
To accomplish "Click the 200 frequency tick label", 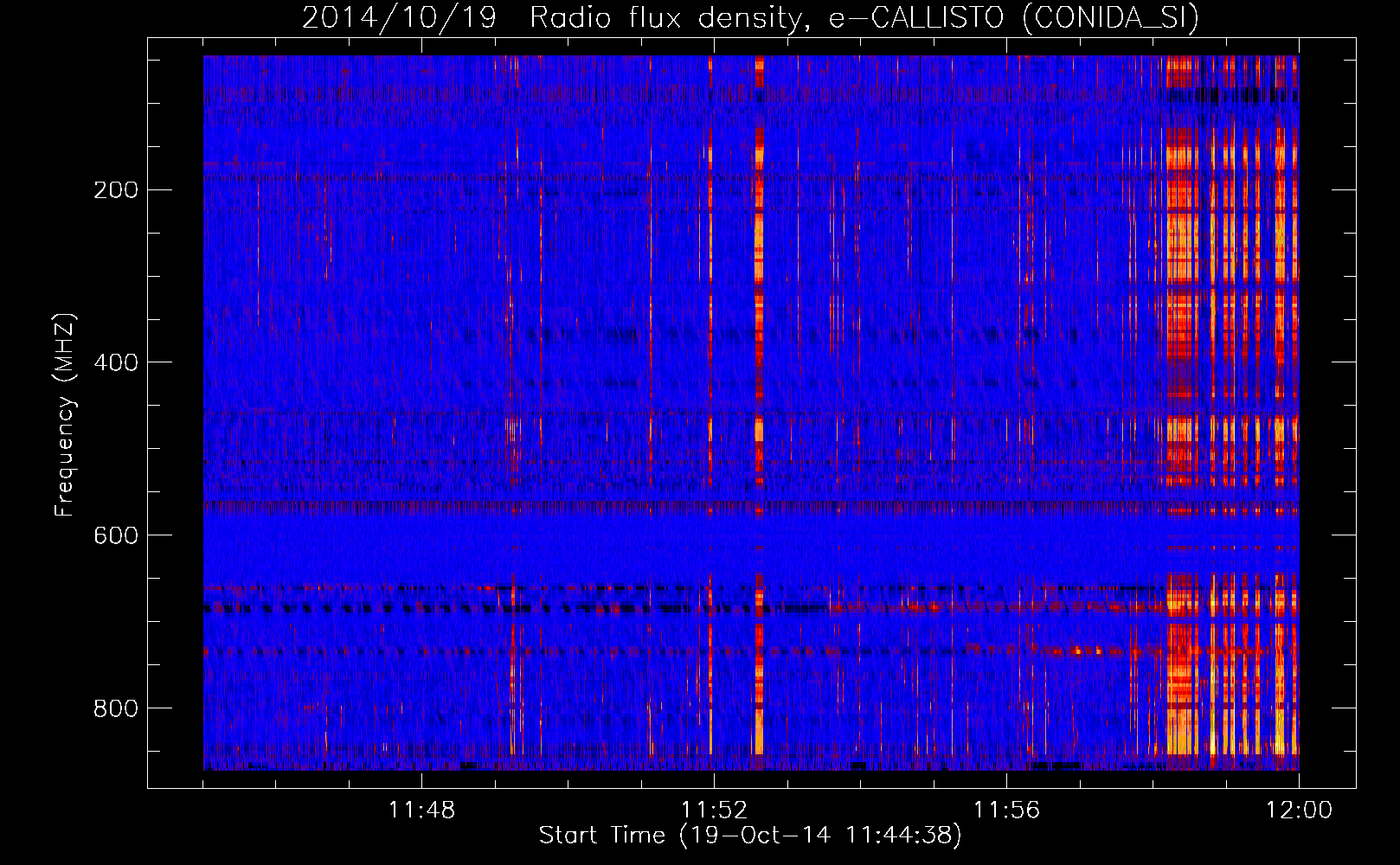I will (116, 190).
